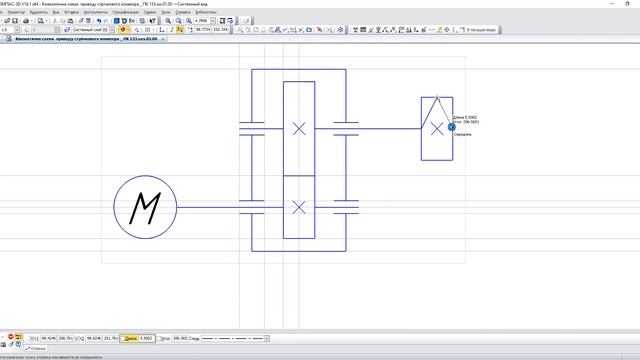The width and height of the screenshot is (640, 360).
Task: Click the Y coordinate field in toolbar
Action: 220,30
